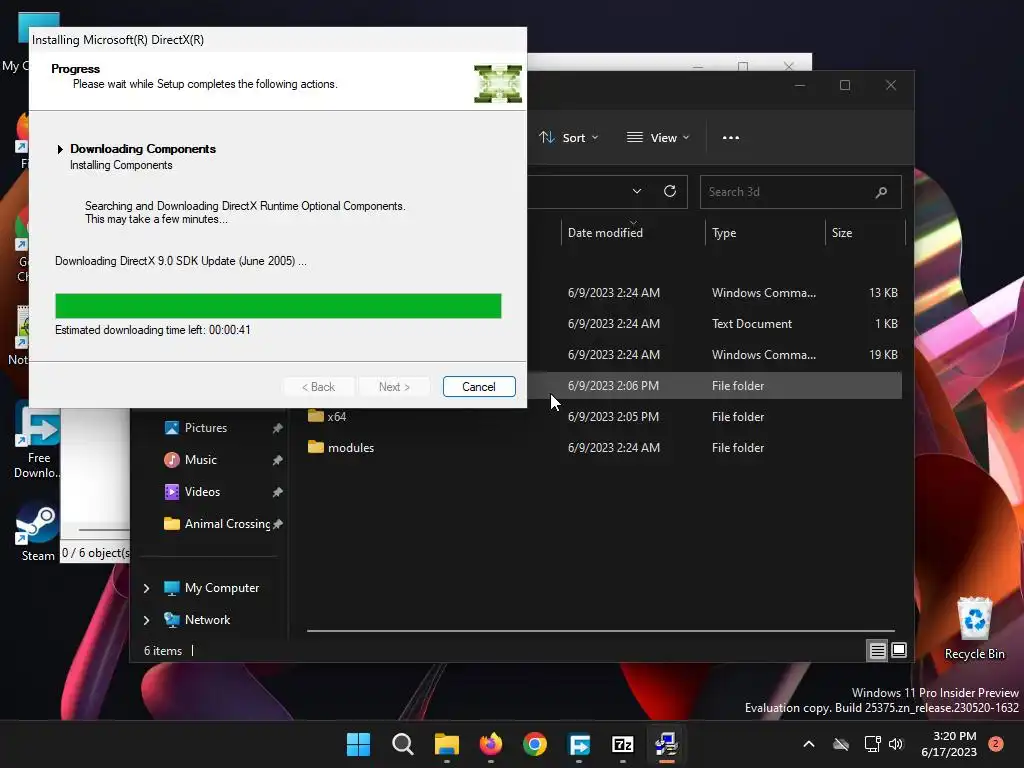Open taskbar Search

pyautogui.click(x=402, y=744)
